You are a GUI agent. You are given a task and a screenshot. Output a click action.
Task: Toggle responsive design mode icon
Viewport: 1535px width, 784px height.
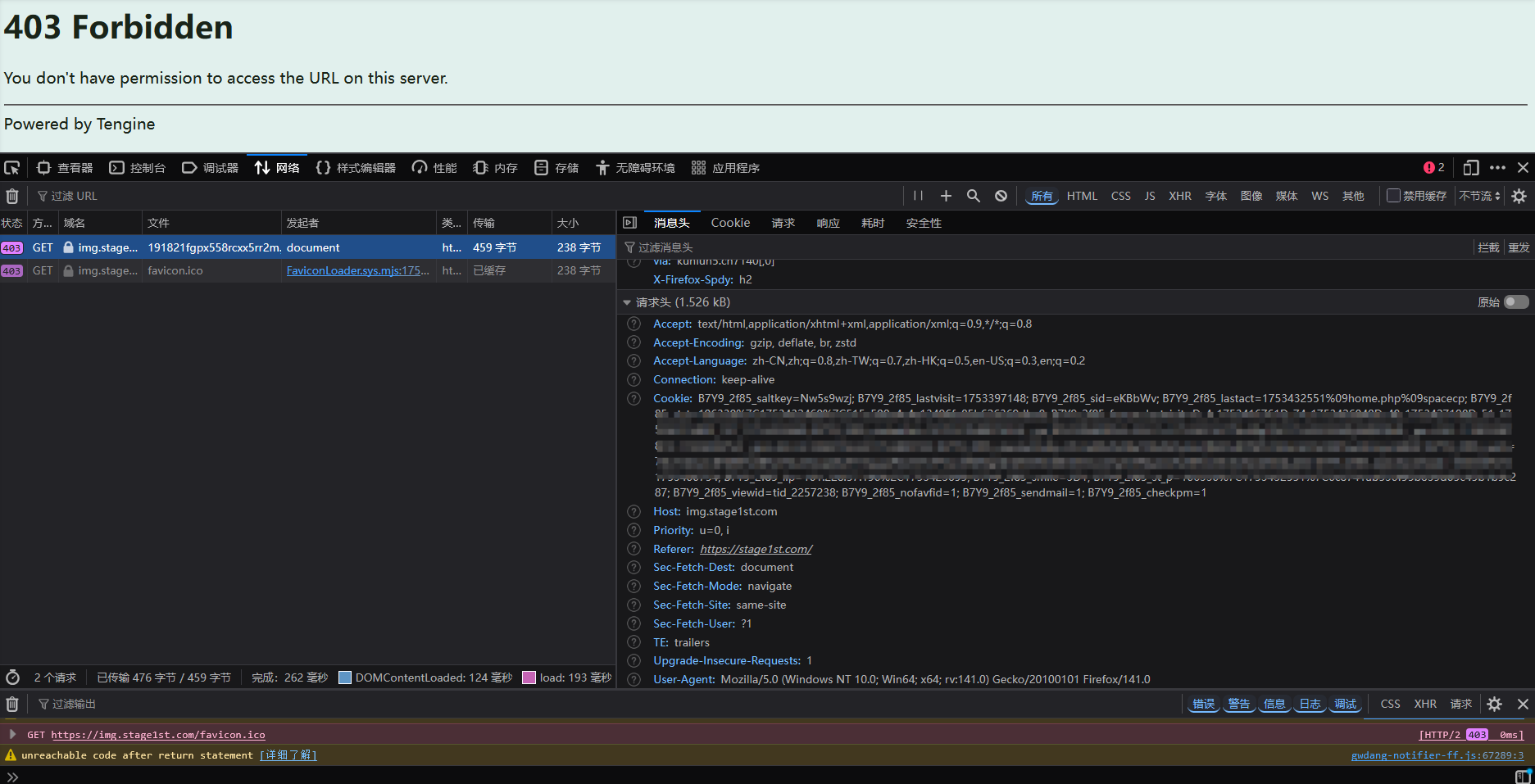1471,168
